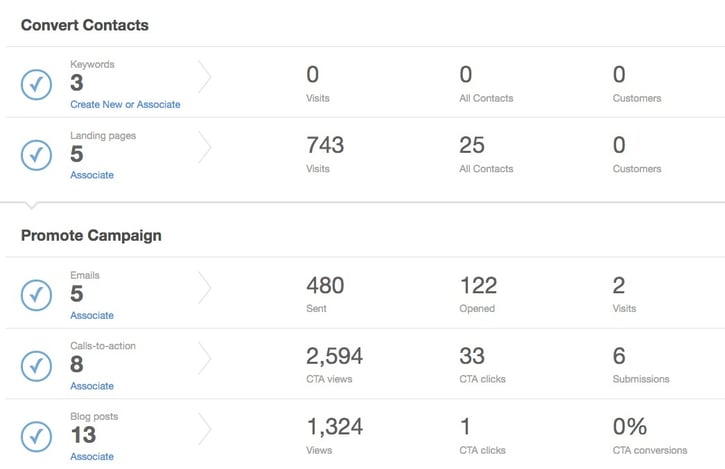Click the Blog posts checkmark icon
Image resolution: width=725 pixels, height=469 pixels.
[36, 436]
